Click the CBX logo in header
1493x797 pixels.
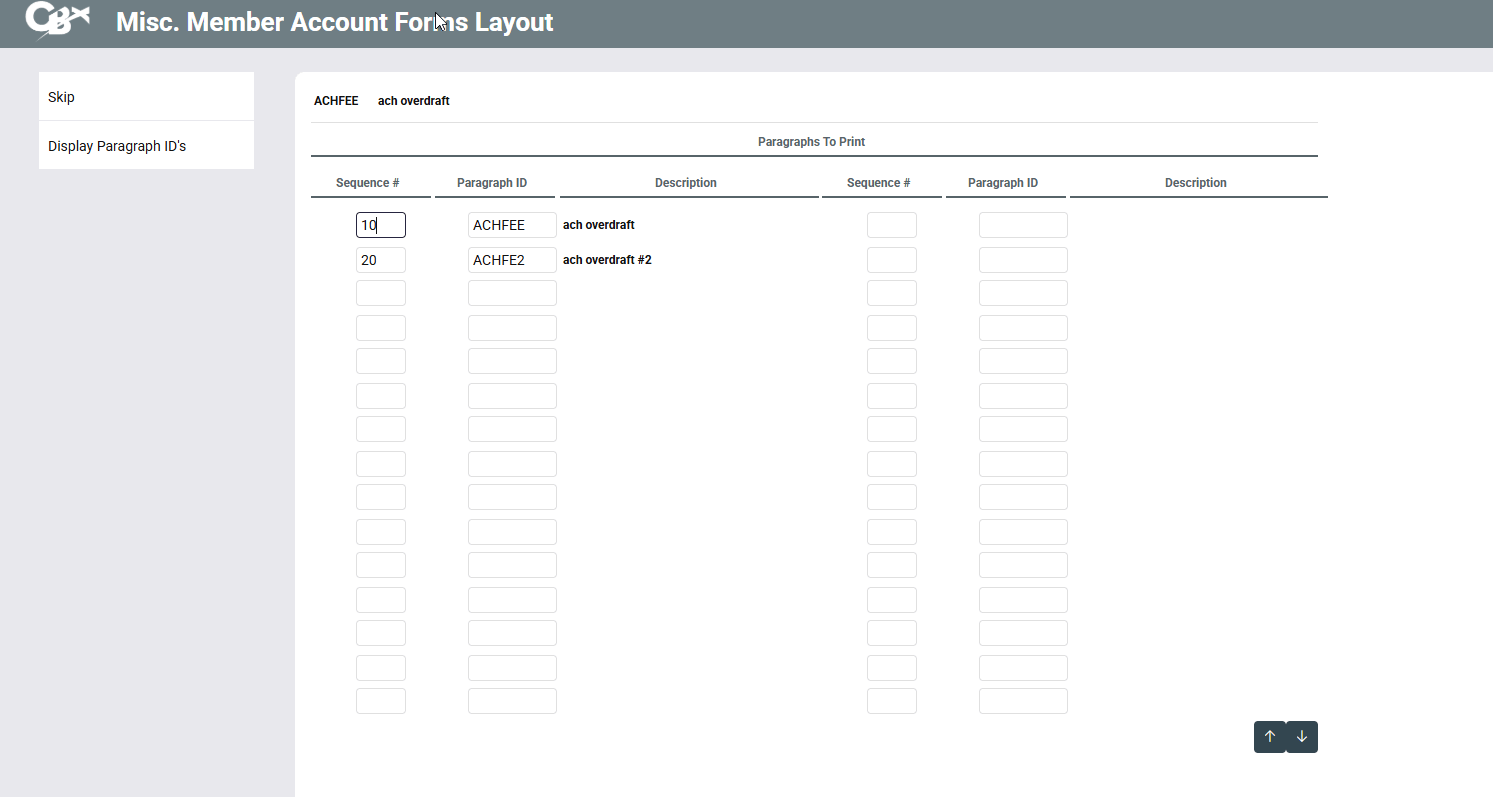58,21
